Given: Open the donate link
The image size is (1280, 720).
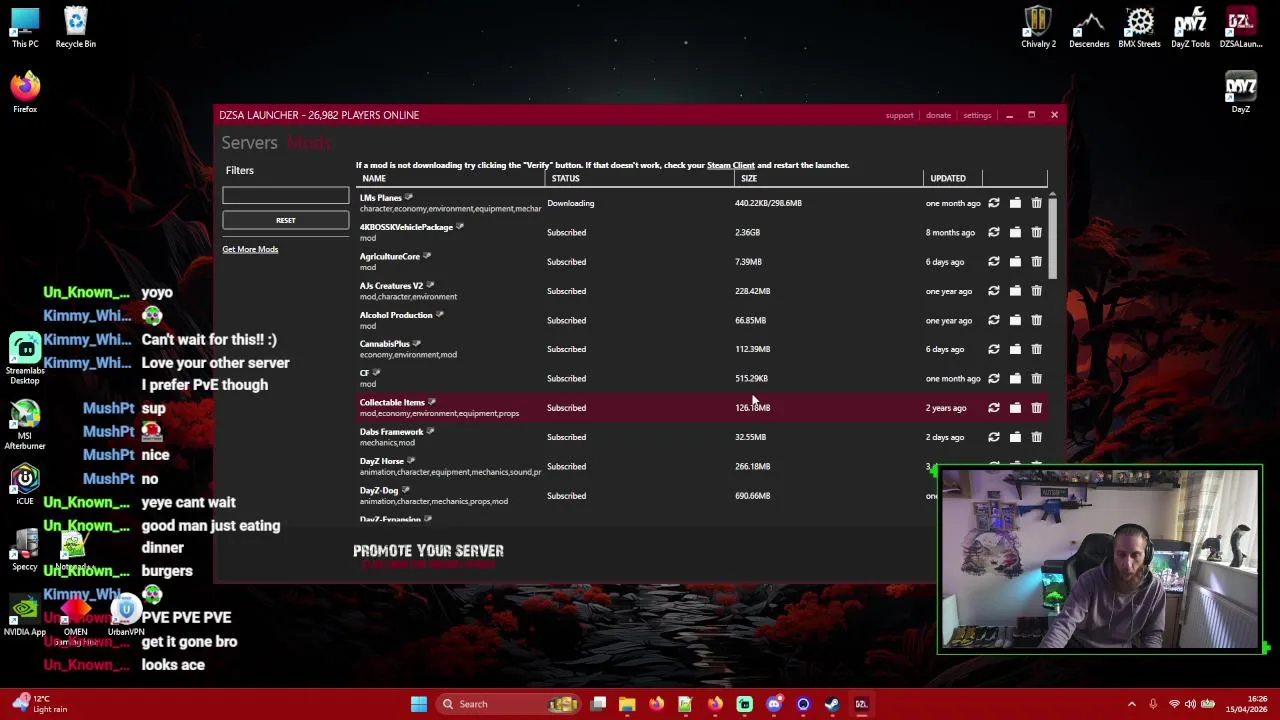Looking at the screenshot, I should (938, 115).
